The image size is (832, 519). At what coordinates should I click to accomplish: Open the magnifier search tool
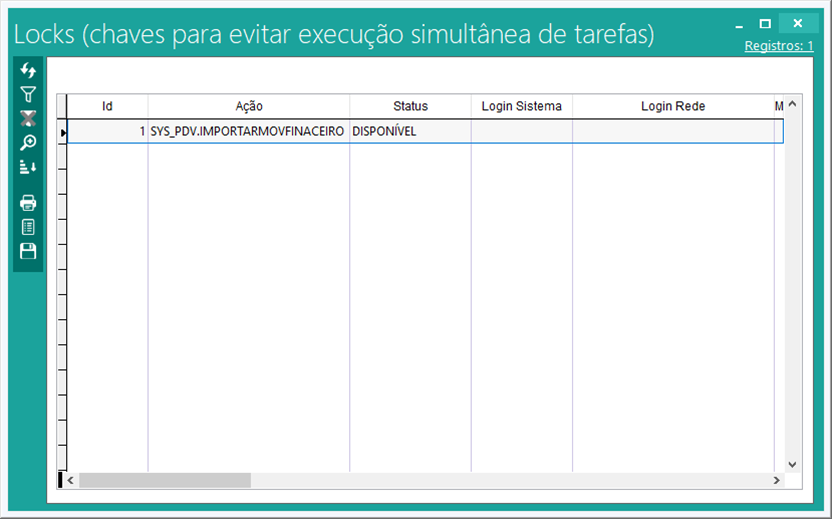(x=28, y=142)
